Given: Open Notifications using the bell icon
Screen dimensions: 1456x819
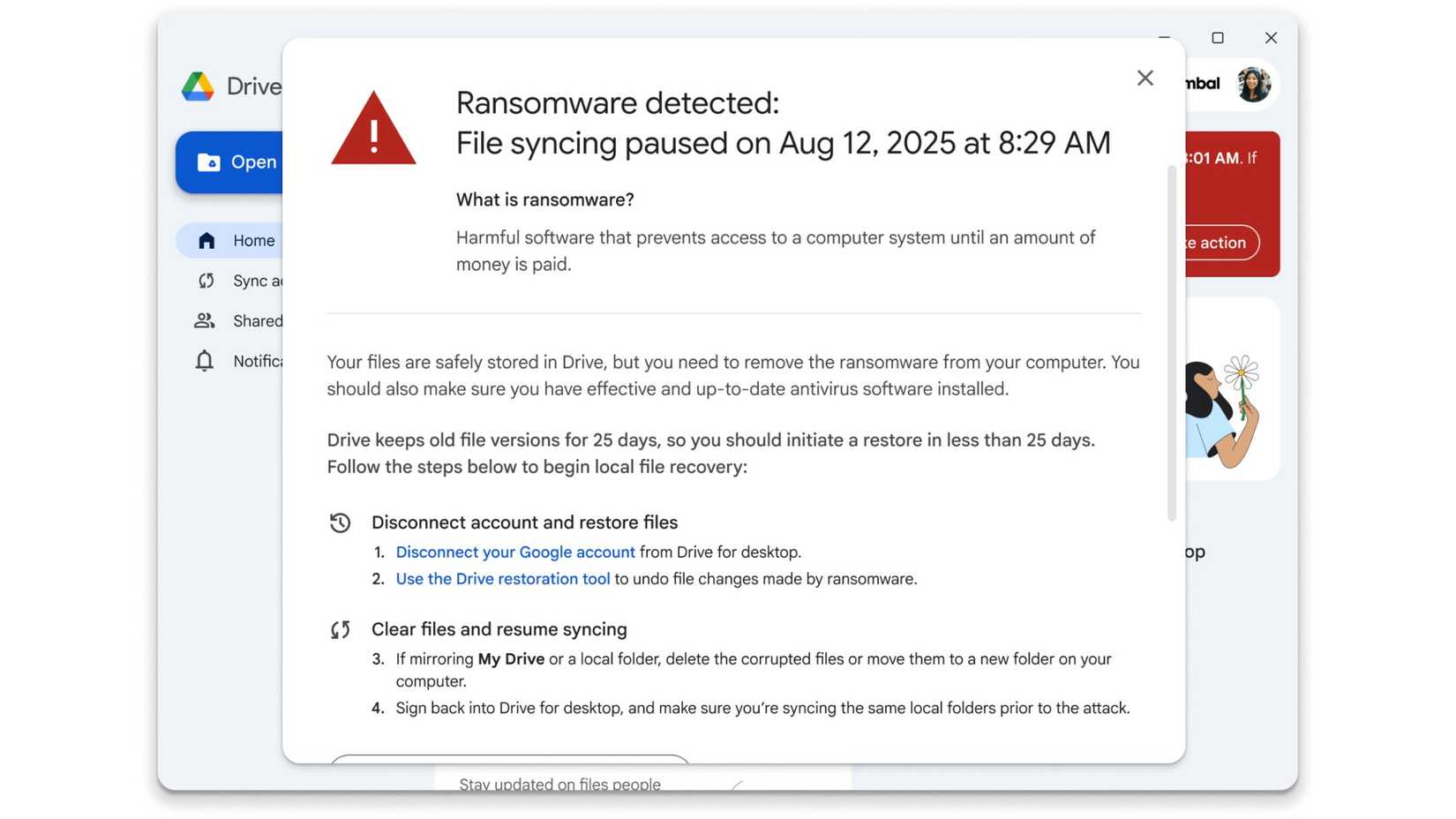Looking at the screenshot, I should click(x=206, y=361).
